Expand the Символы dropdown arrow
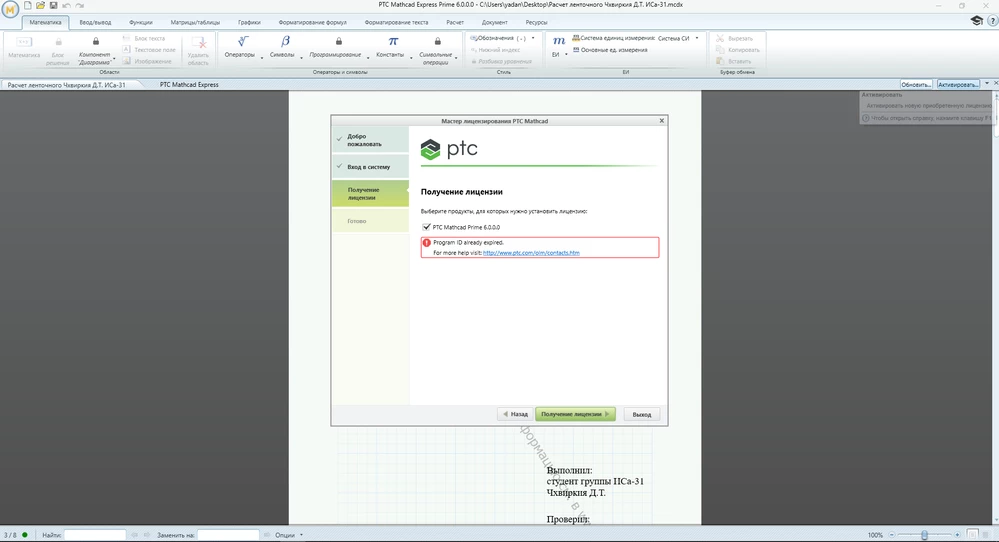 pyautogui.click(x=301, y=58)
